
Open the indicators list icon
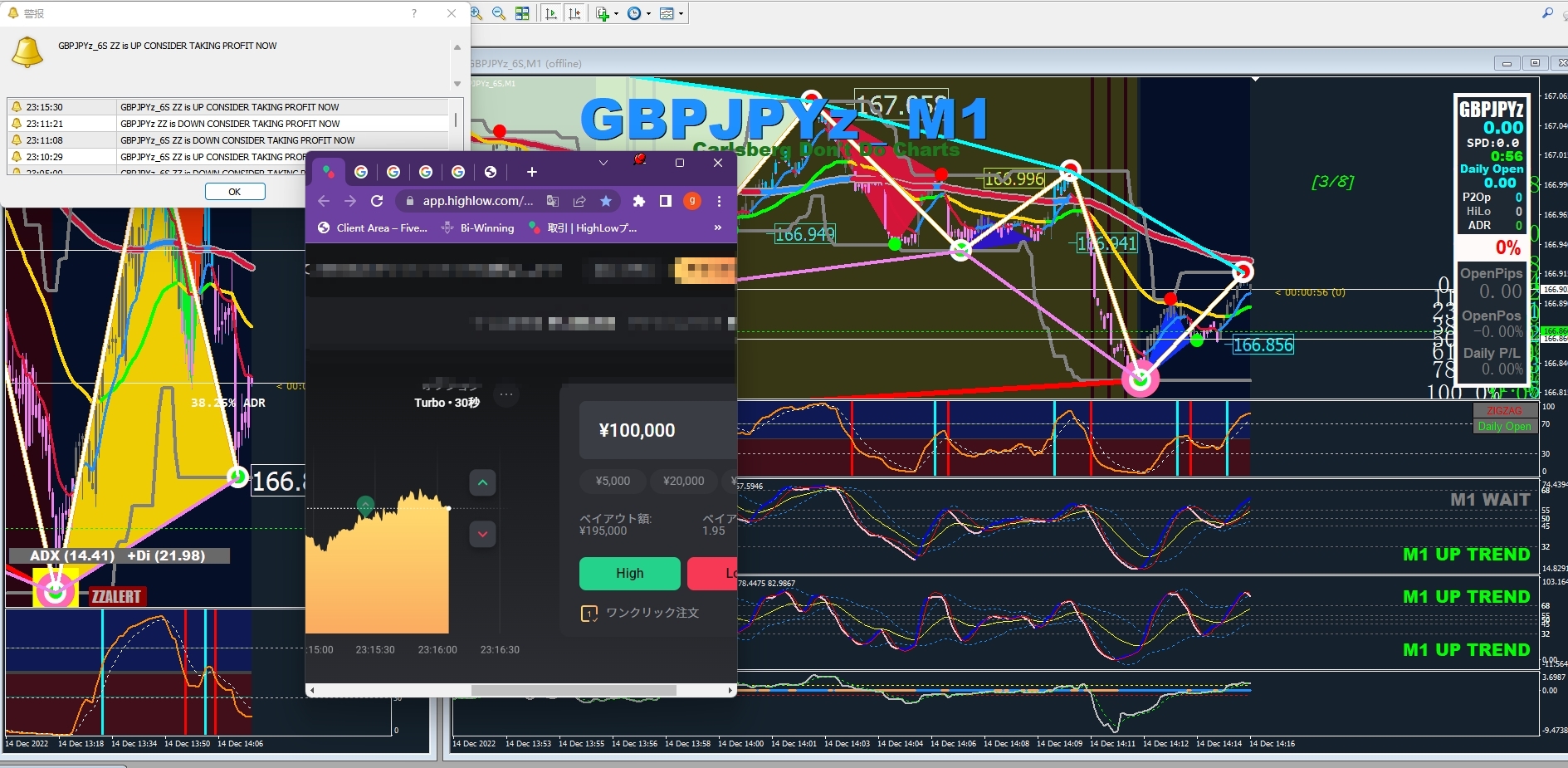[603, 13]
